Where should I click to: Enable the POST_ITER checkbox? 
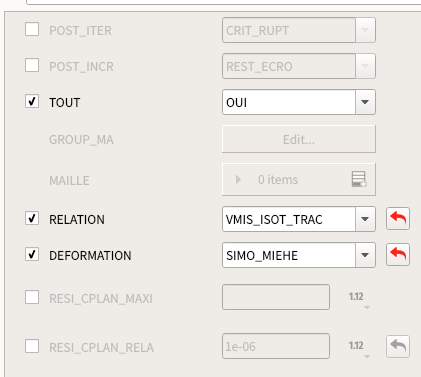coord(32,29)
